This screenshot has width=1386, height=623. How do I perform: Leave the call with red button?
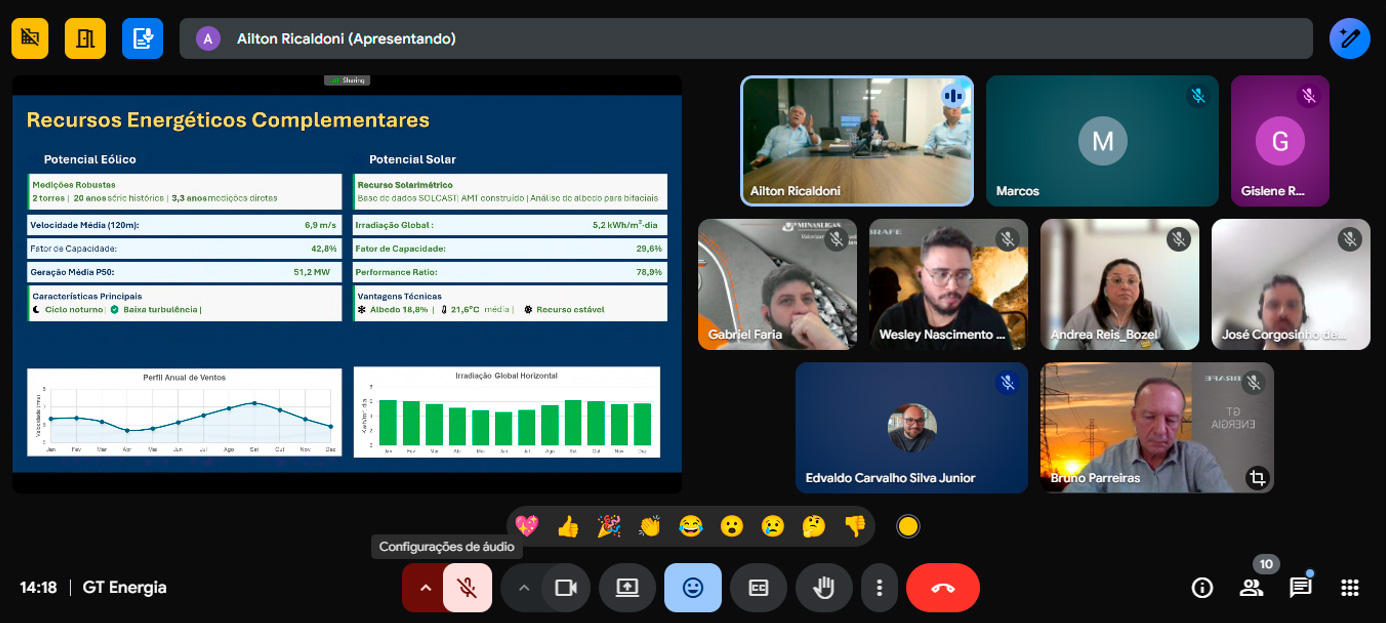942,588
